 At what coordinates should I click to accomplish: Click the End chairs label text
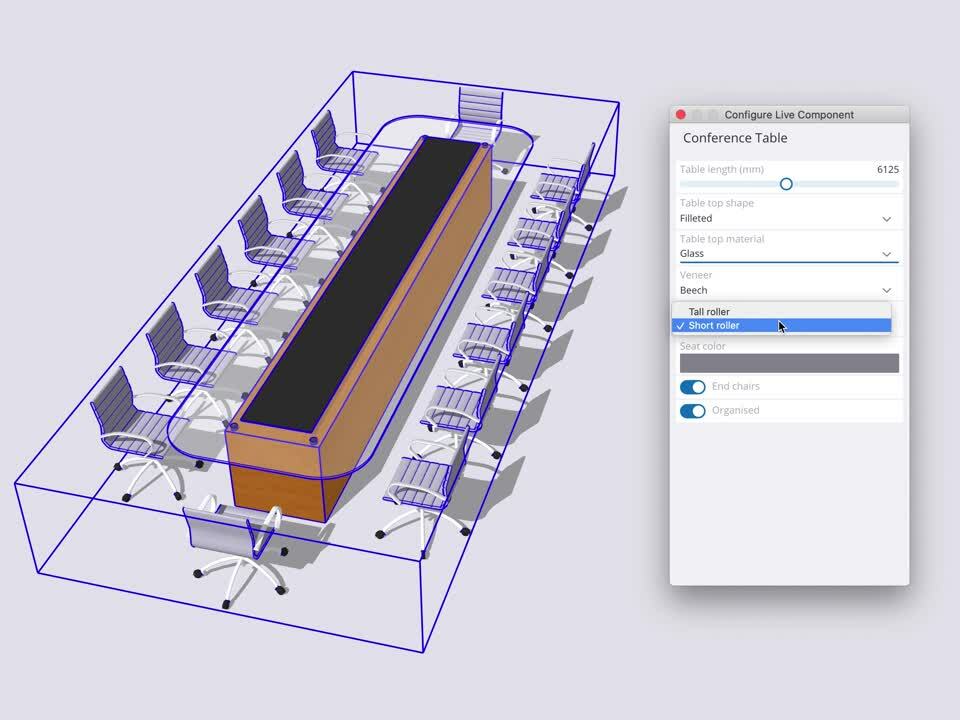pyautogui.click(x=735, y=387)
